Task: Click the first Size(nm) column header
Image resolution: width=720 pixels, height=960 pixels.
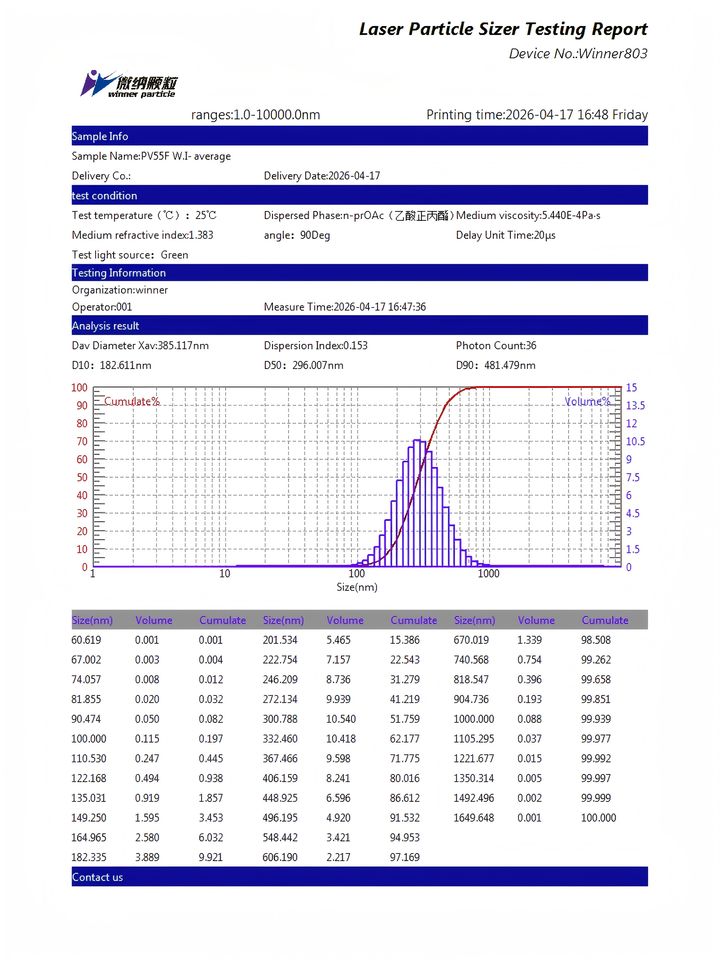Action: tap(92, 620)
